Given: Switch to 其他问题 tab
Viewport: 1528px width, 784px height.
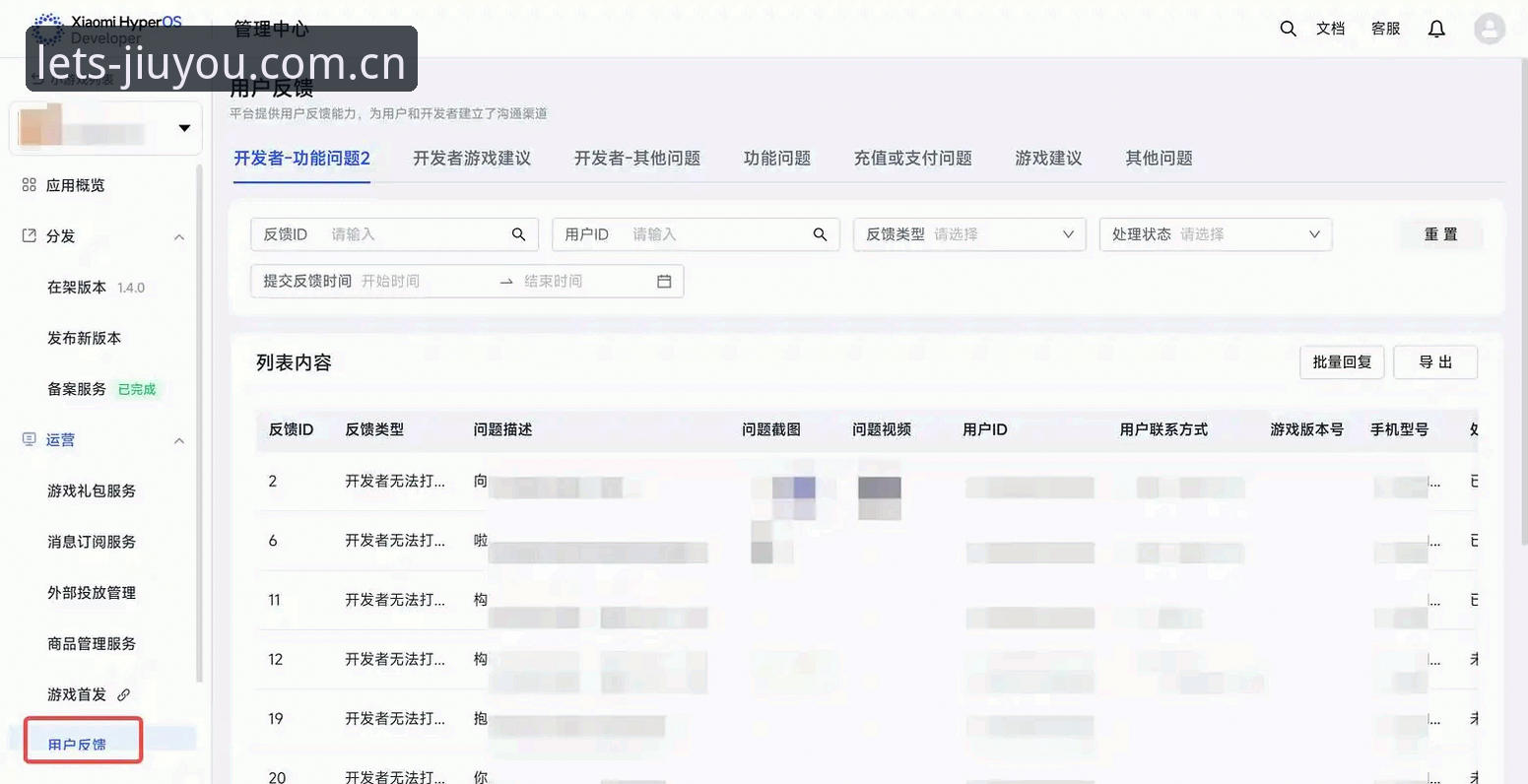Looking at the screenshot, I should pyautogui.click(x=1160, y=159).
